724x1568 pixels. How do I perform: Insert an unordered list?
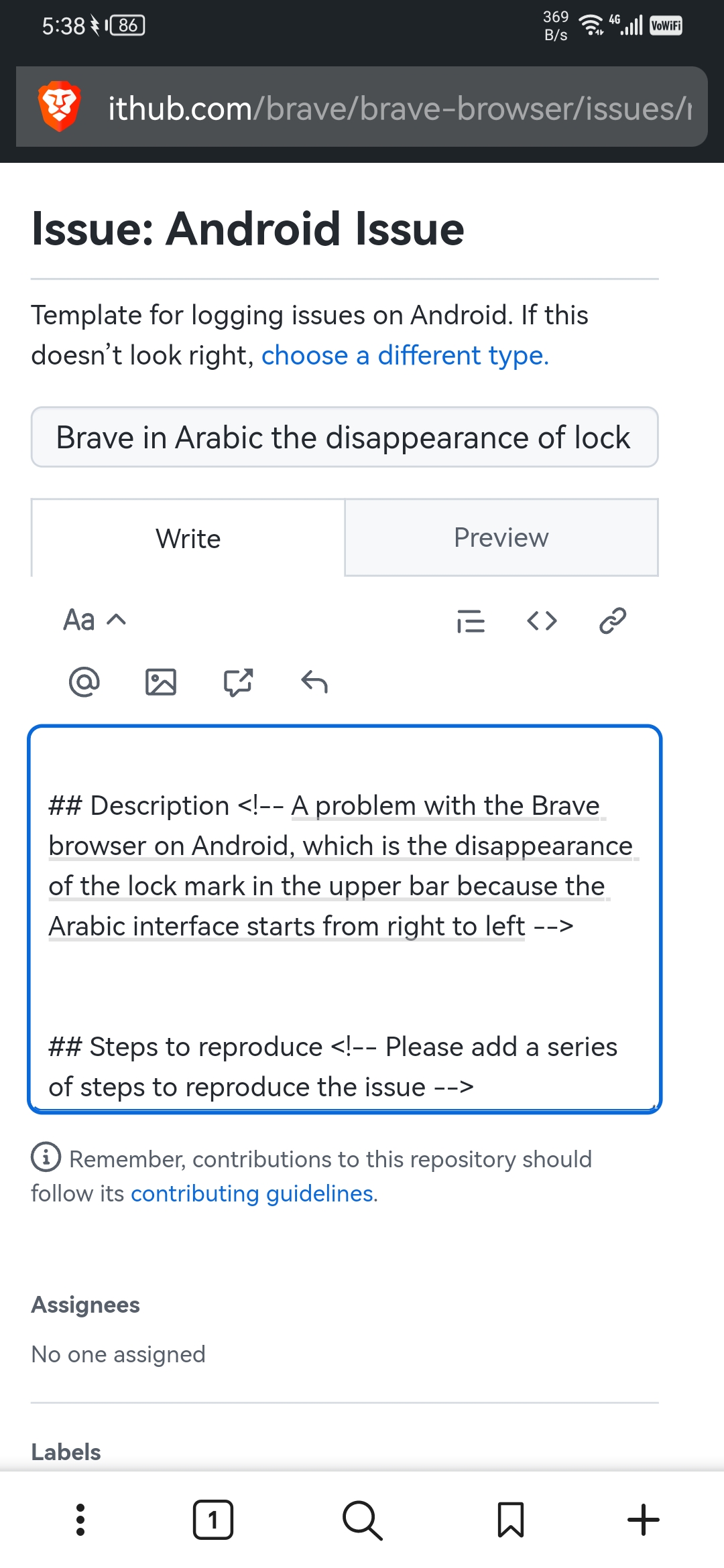[471, 621]
